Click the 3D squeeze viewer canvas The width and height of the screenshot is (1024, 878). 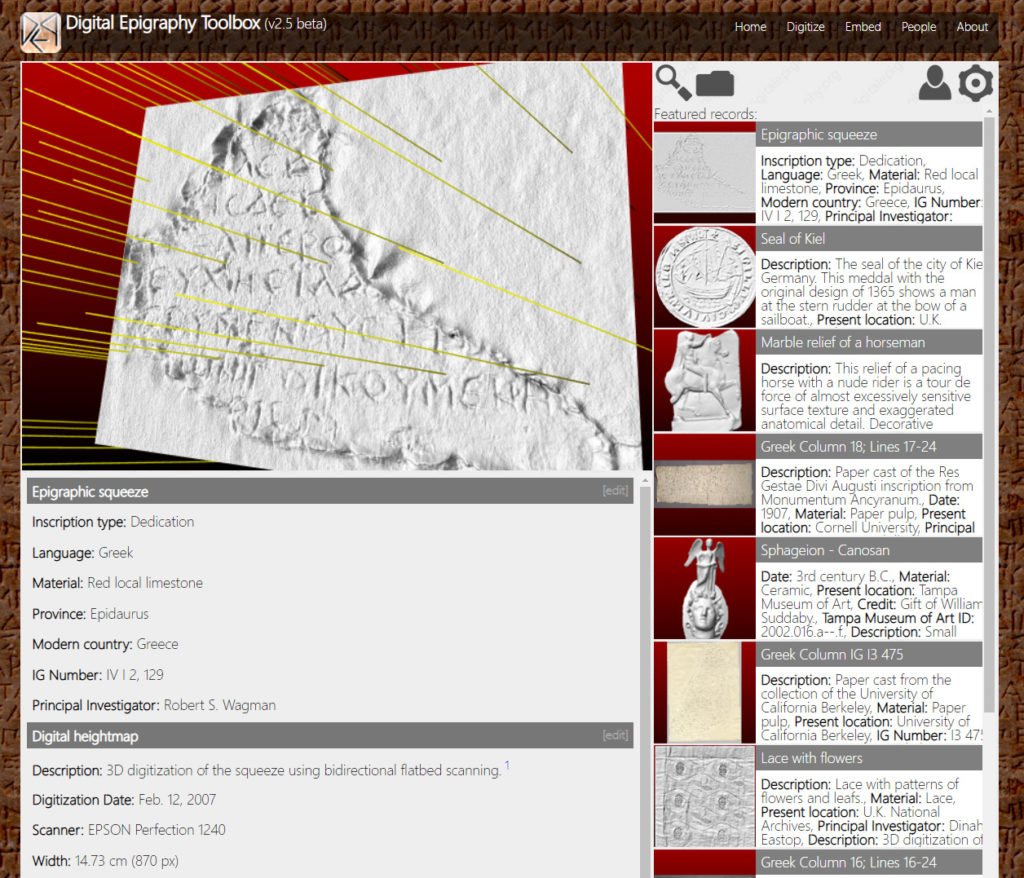click(x=337, y=267)
